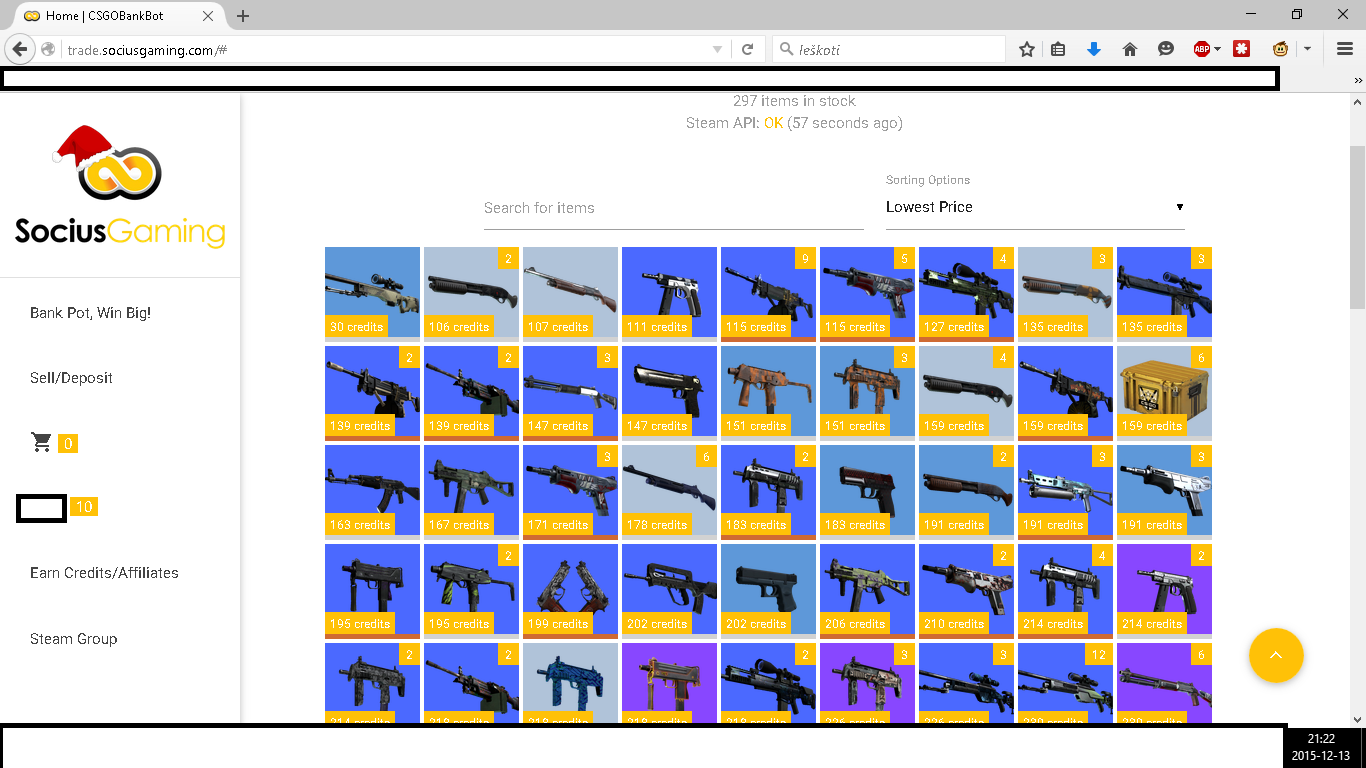Bookmark this page with the star icon
The height and width of the screenshot is (768, 1366).
coord(1026,49)
